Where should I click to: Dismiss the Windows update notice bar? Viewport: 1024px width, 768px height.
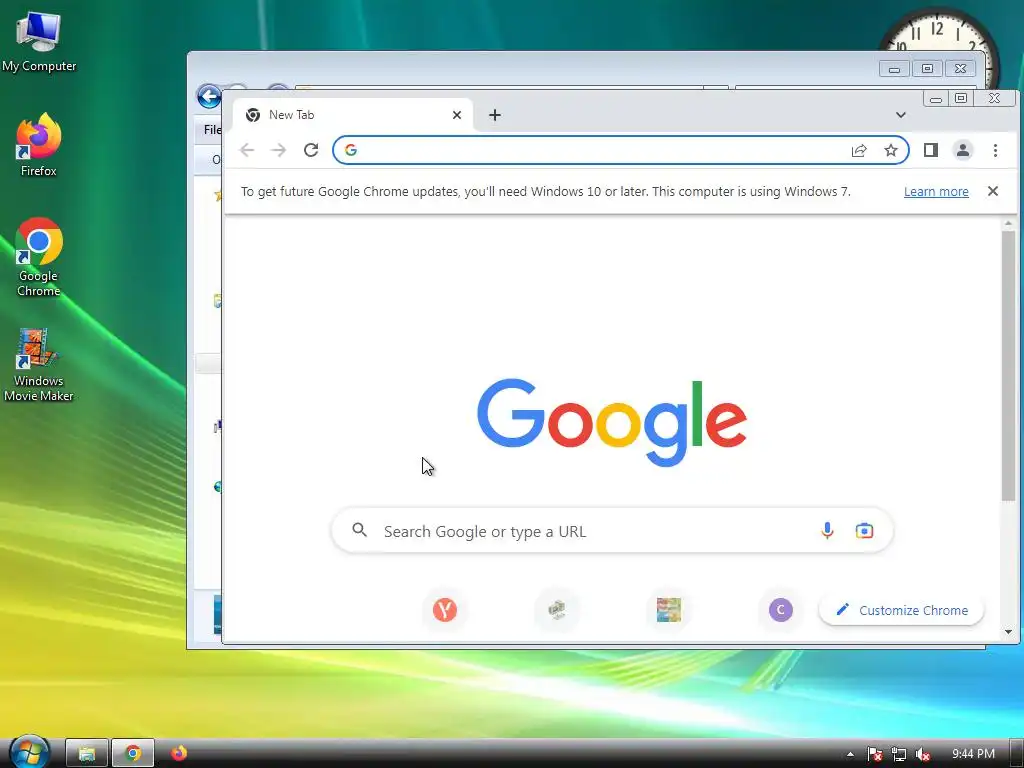click(993, 191)
